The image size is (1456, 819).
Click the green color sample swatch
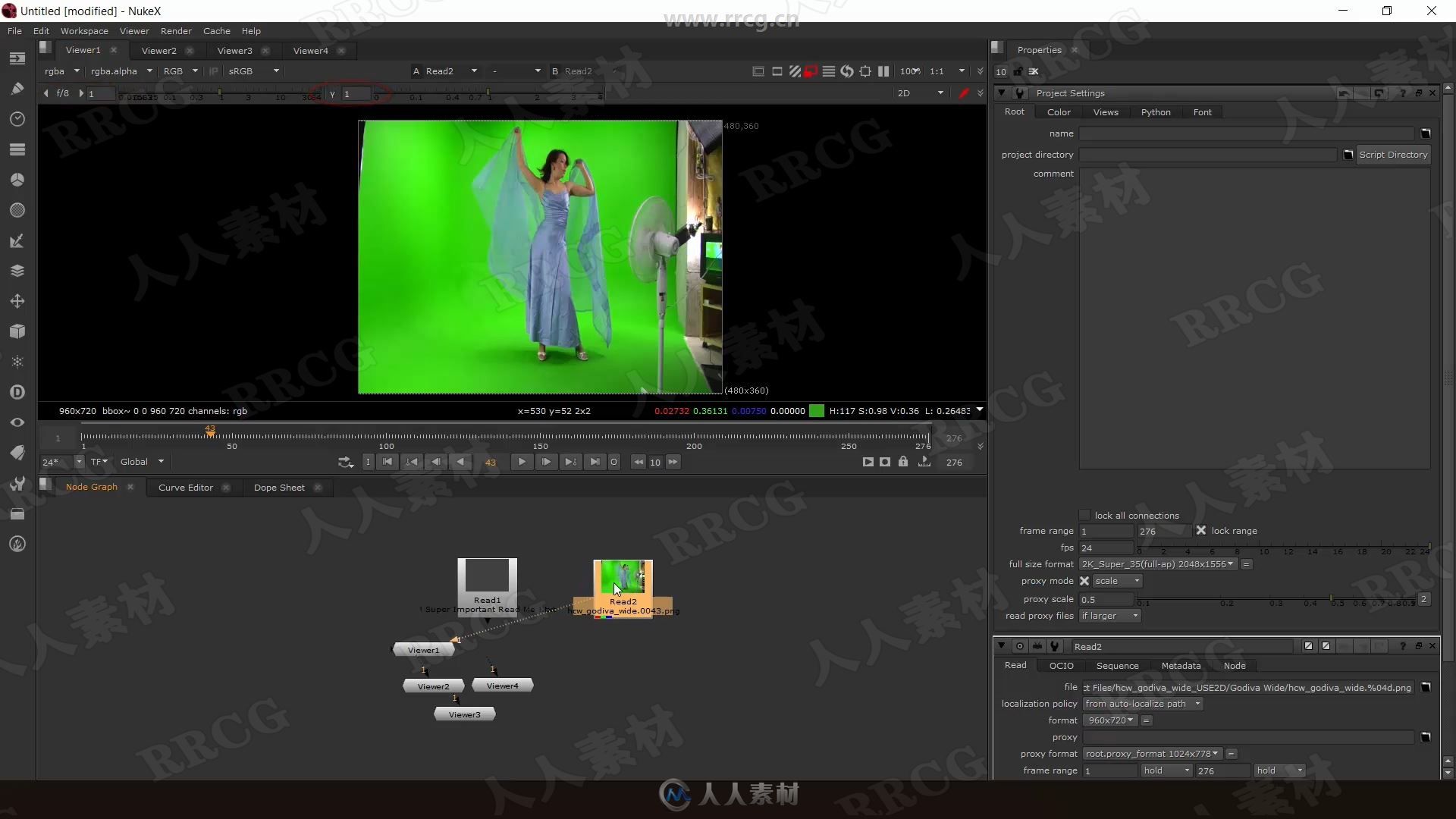click(817, 411)
